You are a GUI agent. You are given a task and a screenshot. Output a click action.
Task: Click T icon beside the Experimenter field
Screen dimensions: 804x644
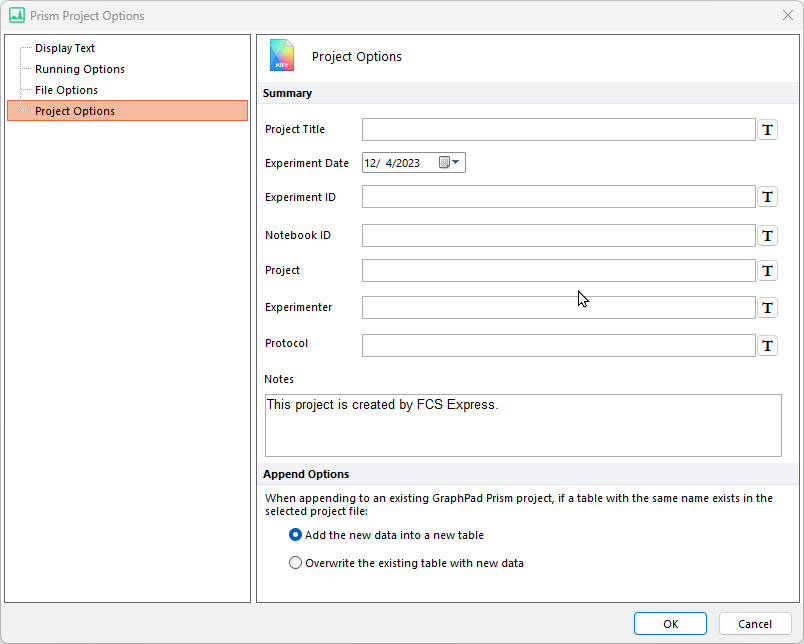pos(767,308)
